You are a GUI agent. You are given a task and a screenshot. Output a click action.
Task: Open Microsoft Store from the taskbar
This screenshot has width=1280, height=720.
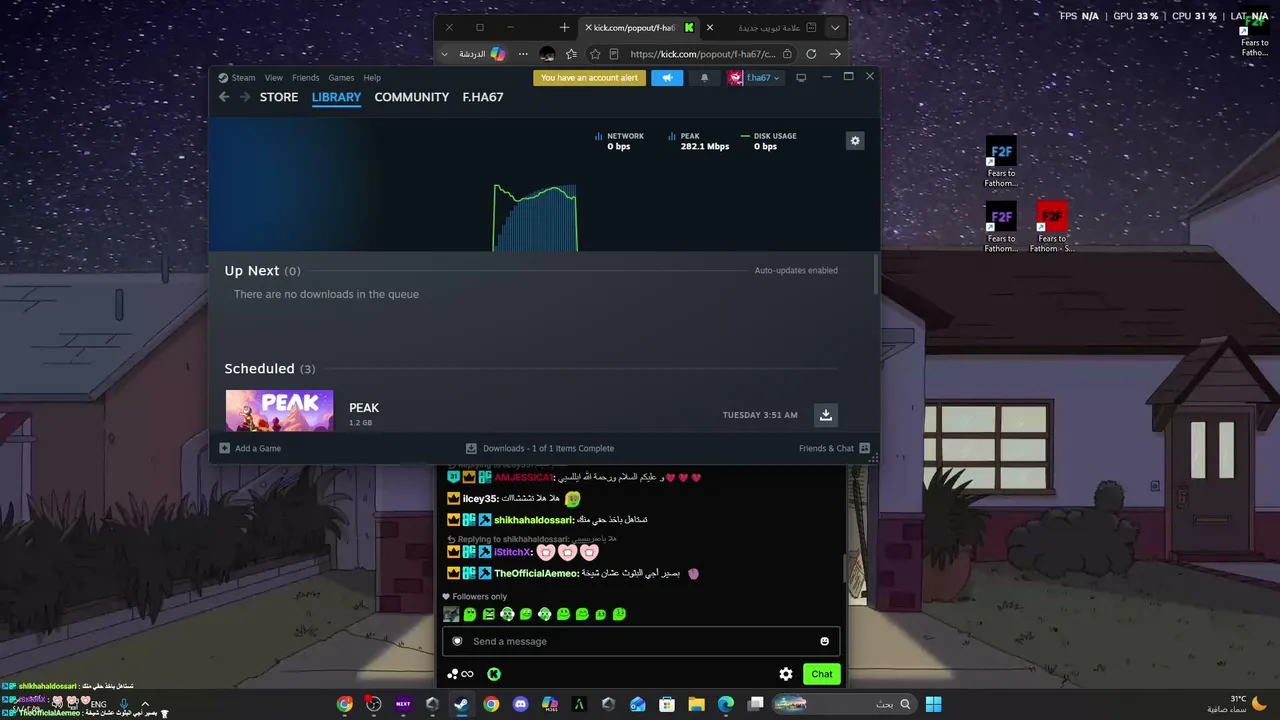click(x=667, y=704)
